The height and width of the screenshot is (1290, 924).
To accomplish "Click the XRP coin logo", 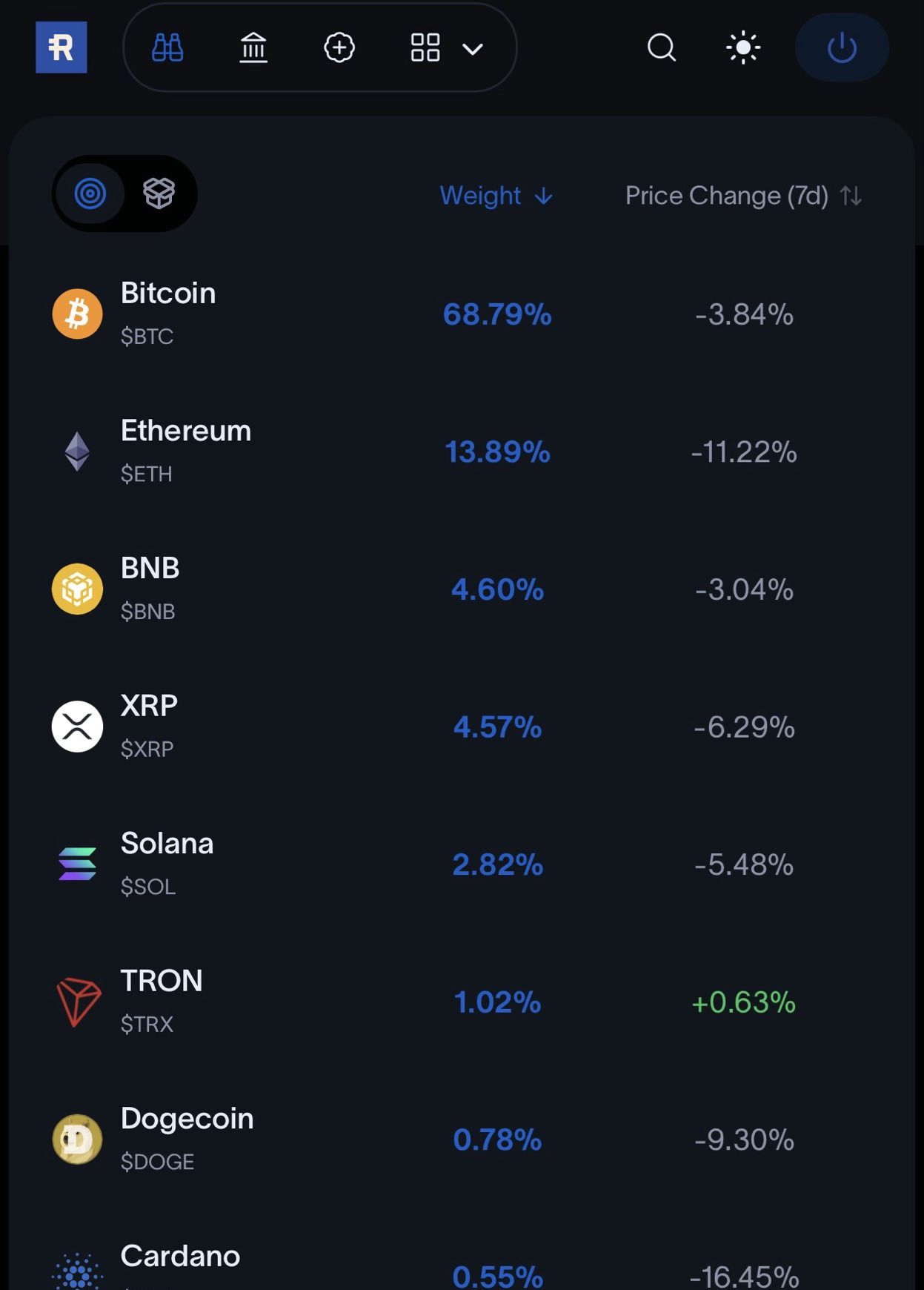I will pyautogui.click(x=77, y=727).
